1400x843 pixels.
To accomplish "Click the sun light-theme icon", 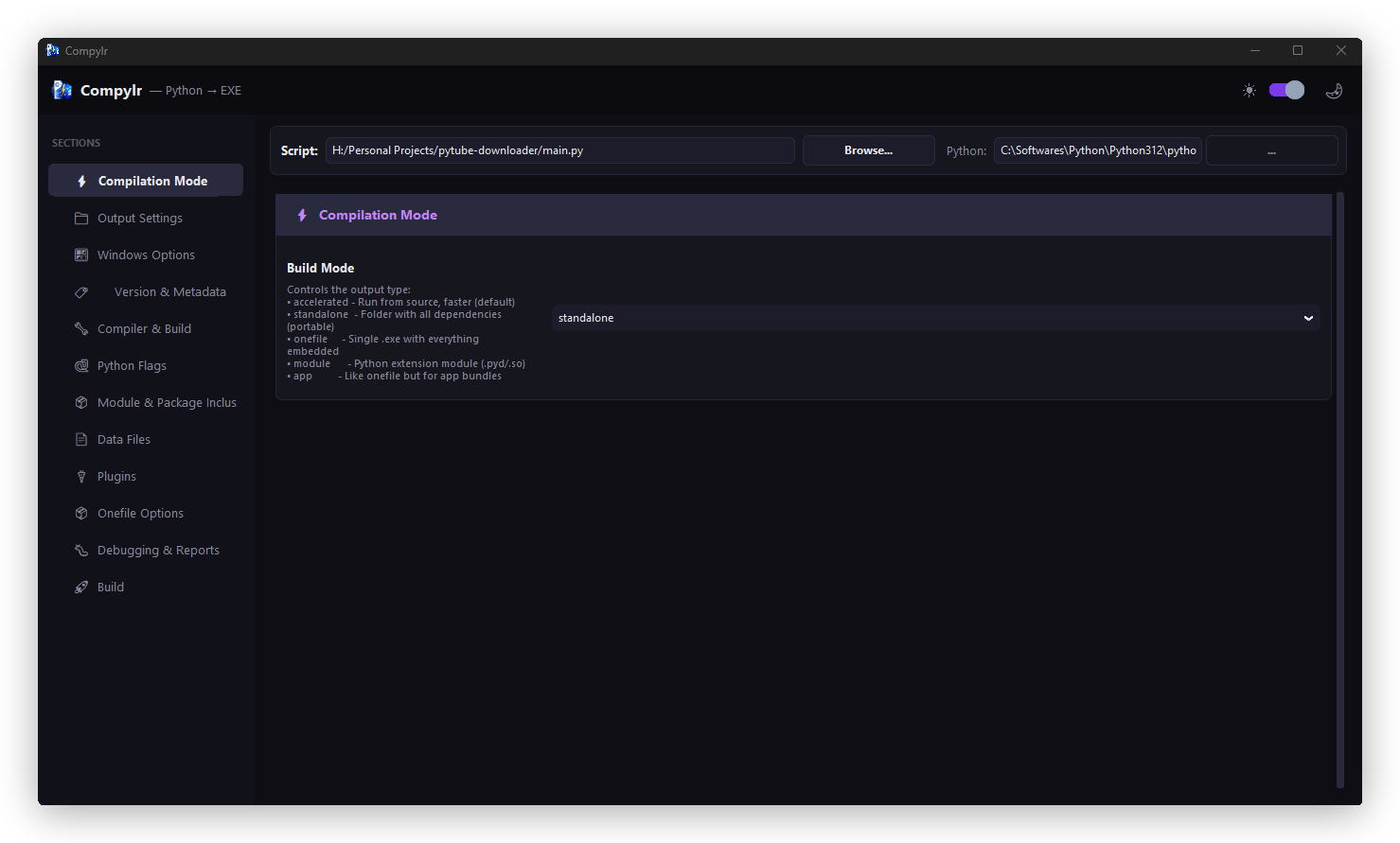I will tap(1249, 91).
